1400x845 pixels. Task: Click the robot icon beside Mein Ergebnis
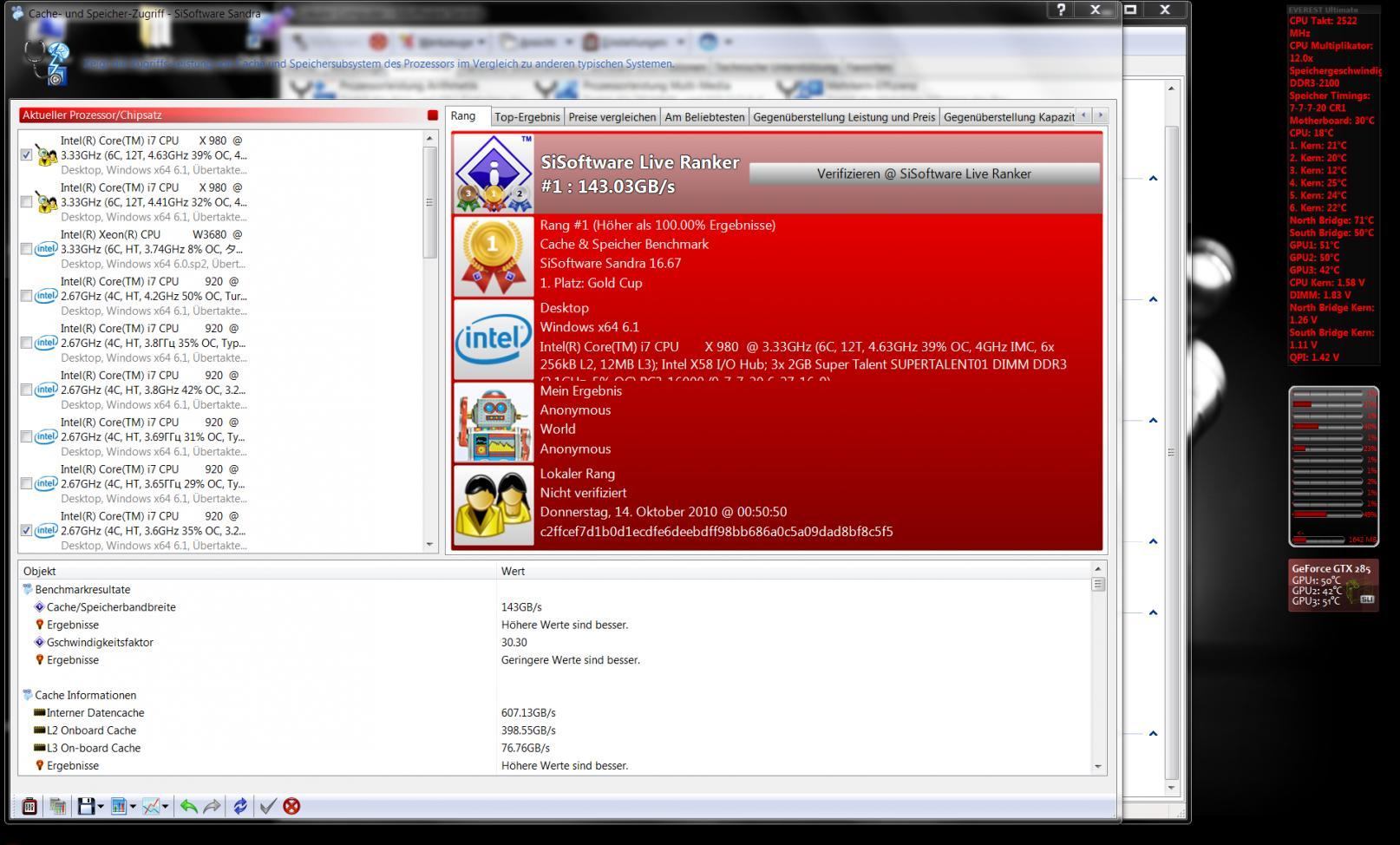pos(494,422)
